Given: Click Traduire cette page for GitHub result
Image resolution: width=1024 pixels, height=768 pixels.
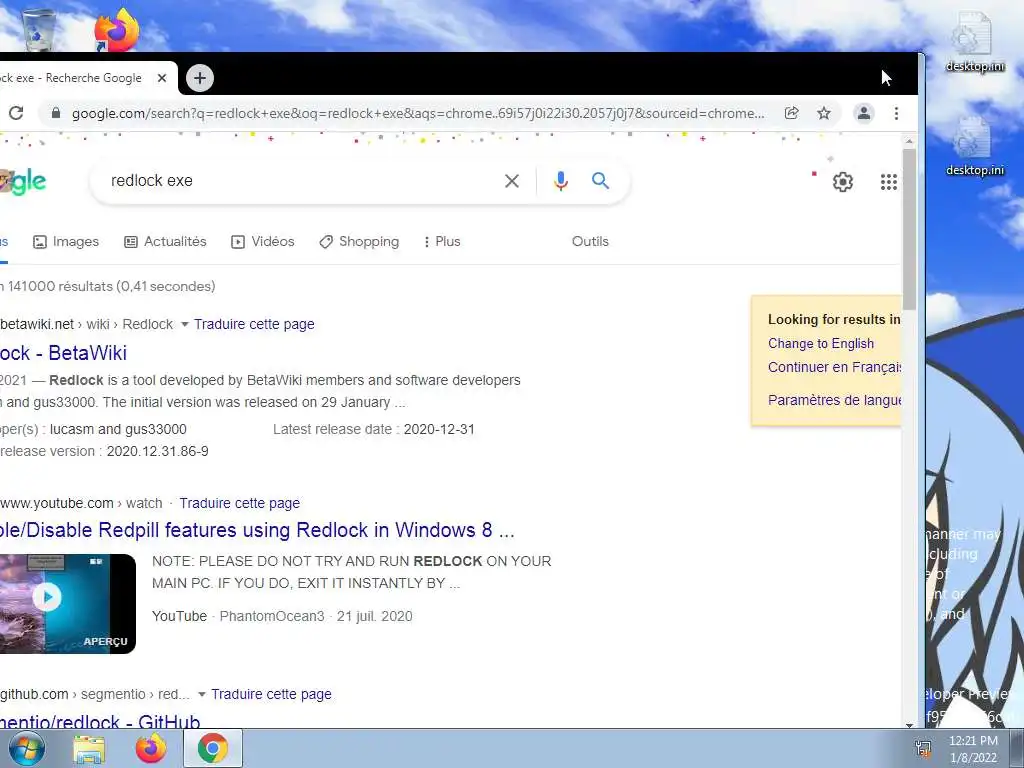Looking at the screenshot, I should (x=271, y=694).
